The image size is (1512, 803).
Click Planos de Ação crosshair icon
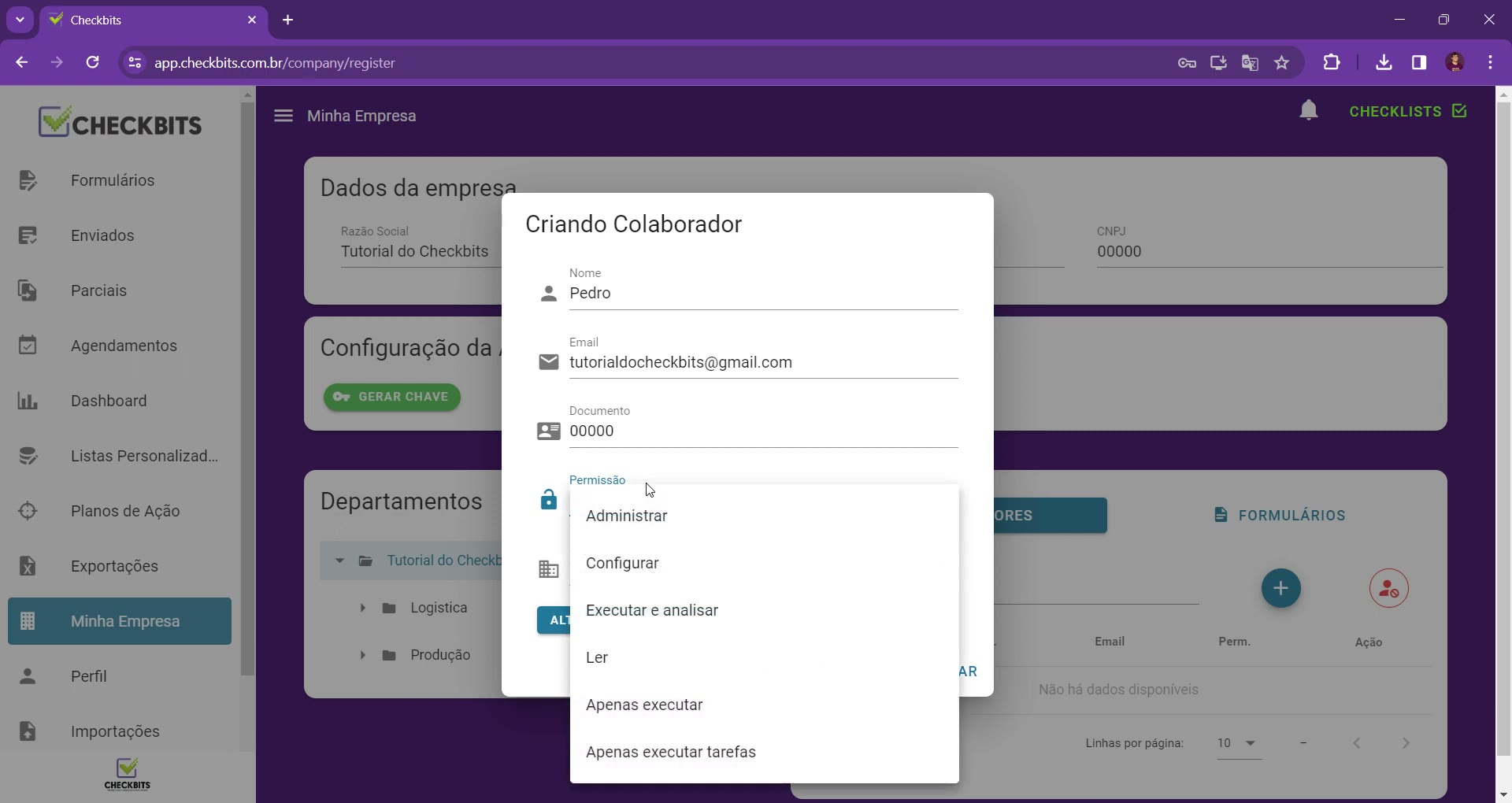(28, 511)
